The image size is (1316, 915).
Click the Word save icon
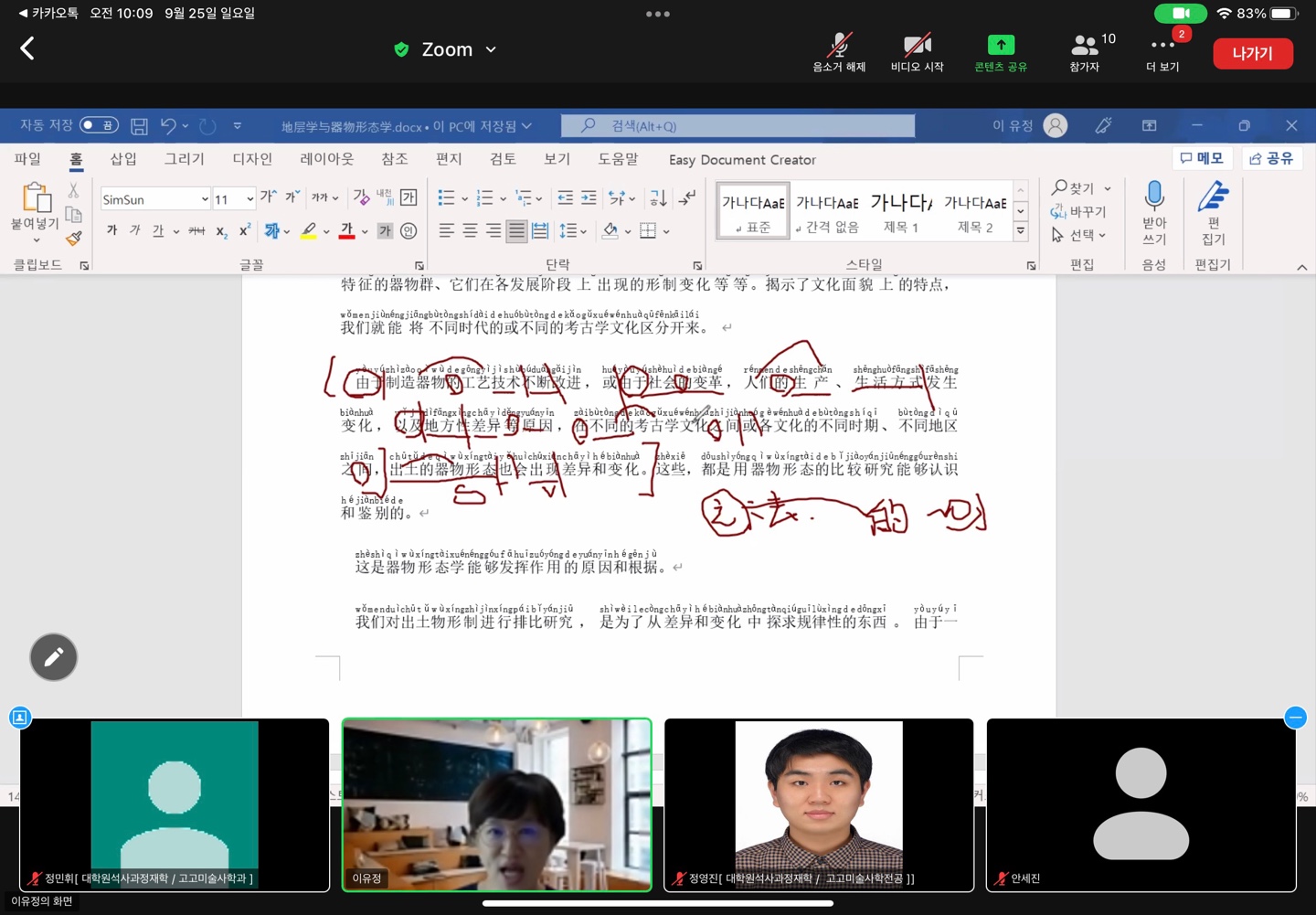click(x=139, y=126)
